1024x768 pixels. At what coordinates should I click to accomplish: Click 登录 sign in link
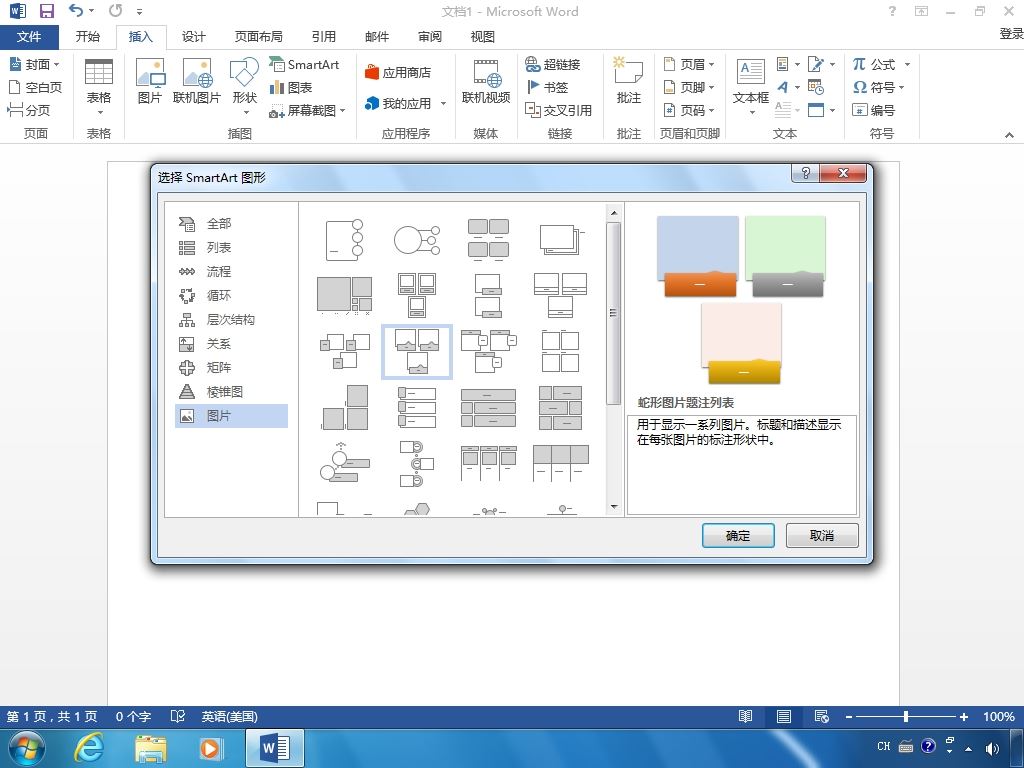[1012, 33]
